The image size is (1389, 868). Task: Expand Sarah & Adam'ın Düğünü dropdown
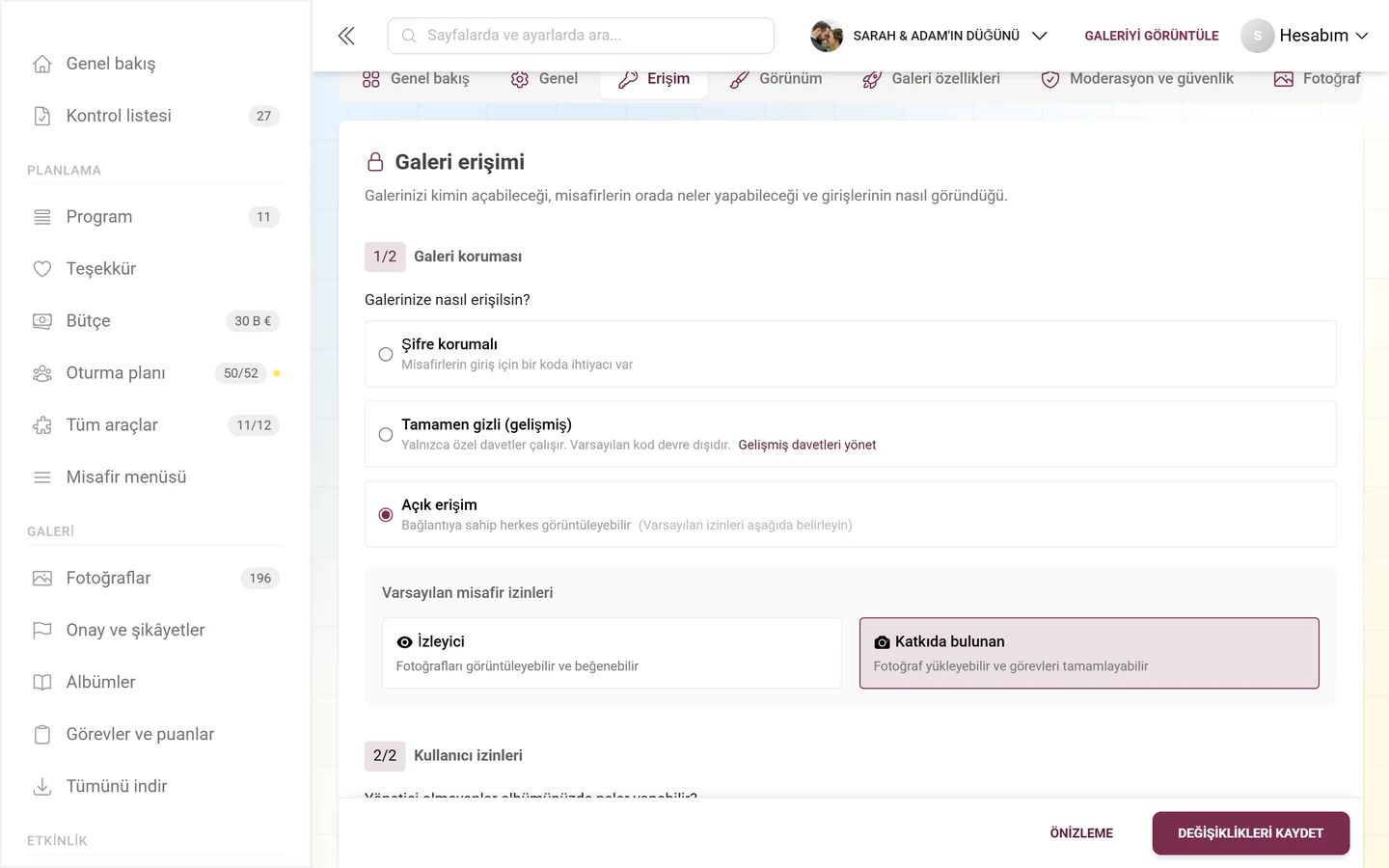coord(929,36)
